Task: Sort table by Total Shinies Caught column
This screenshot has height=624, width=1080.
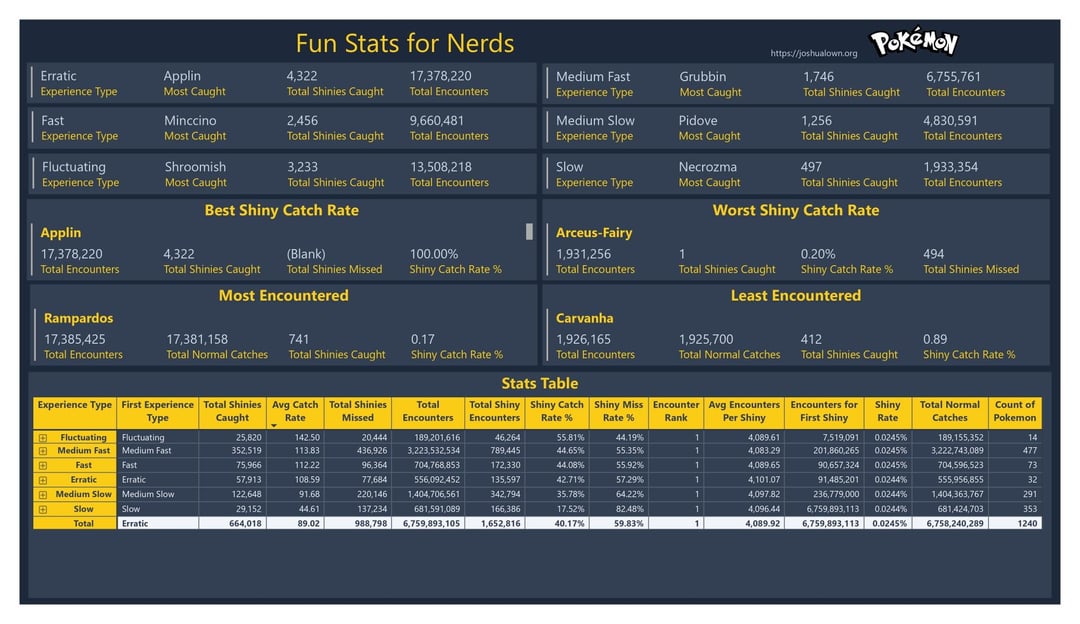Action: click(x=232, y=411)
